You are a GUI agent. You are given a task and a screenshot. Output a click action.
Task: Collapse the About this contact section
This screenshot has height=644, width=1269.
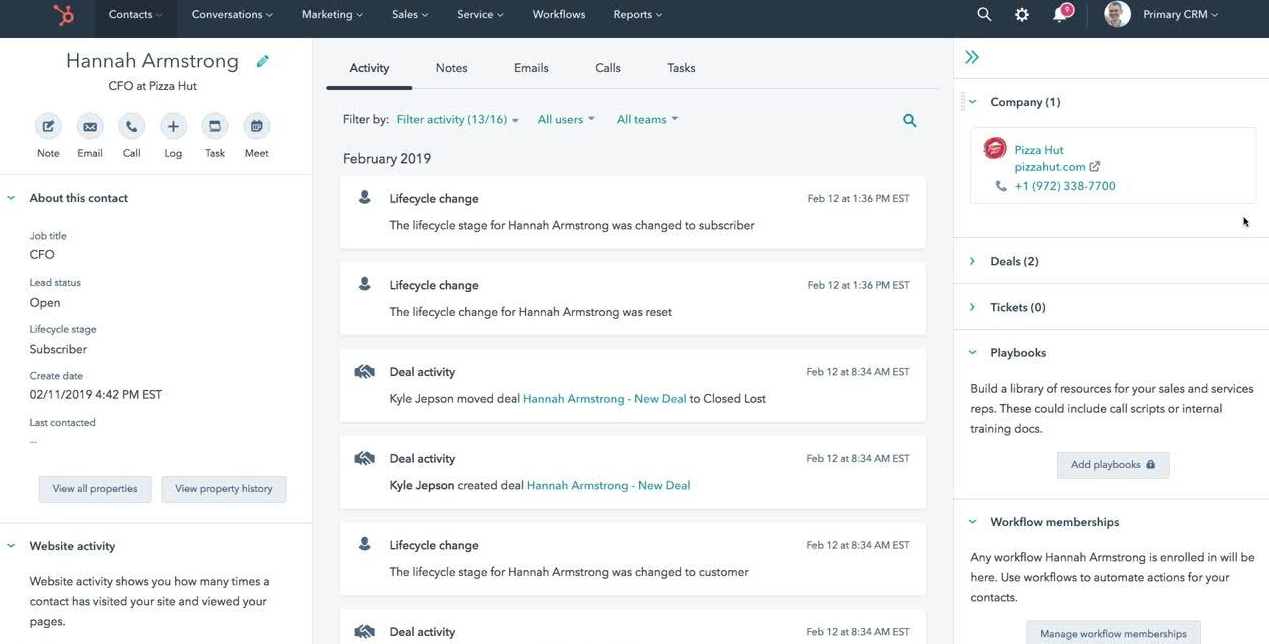12,198
